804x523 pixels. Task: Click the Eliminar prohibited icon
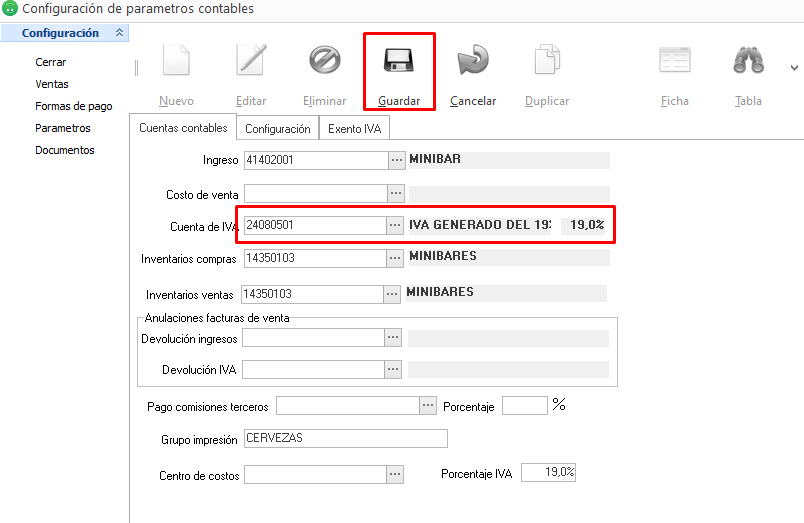point(324,62)
